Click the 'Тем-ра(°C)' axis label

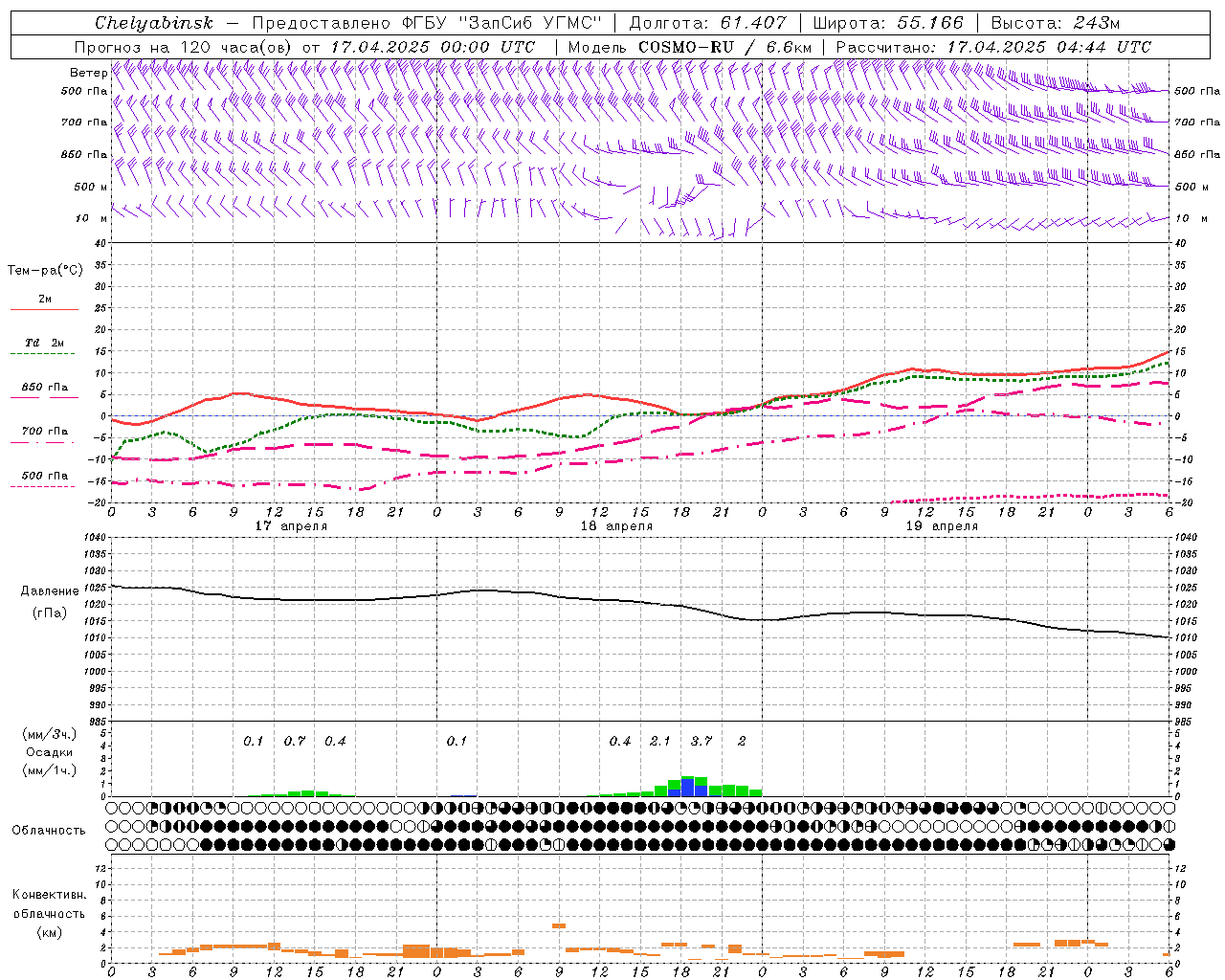pos(45,271)
